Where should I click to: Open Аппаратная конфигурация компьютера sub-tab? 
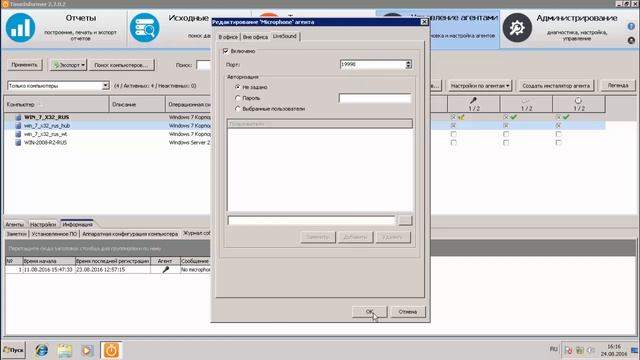(130, 234)
